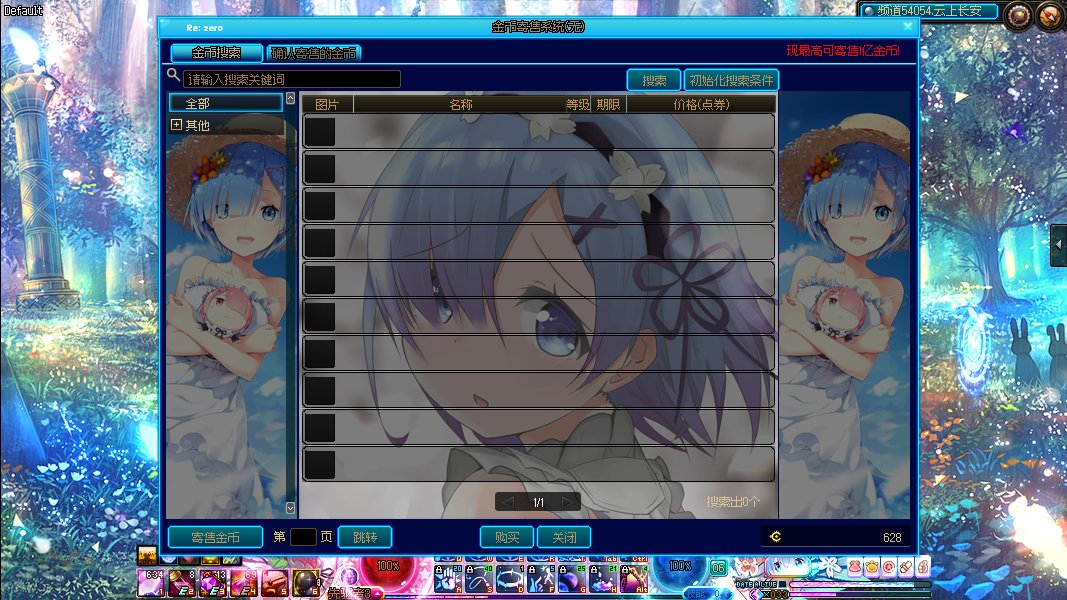The image size is (1067, 600).
Task: Activate the hand skill on key A
Action: (448, 579)
